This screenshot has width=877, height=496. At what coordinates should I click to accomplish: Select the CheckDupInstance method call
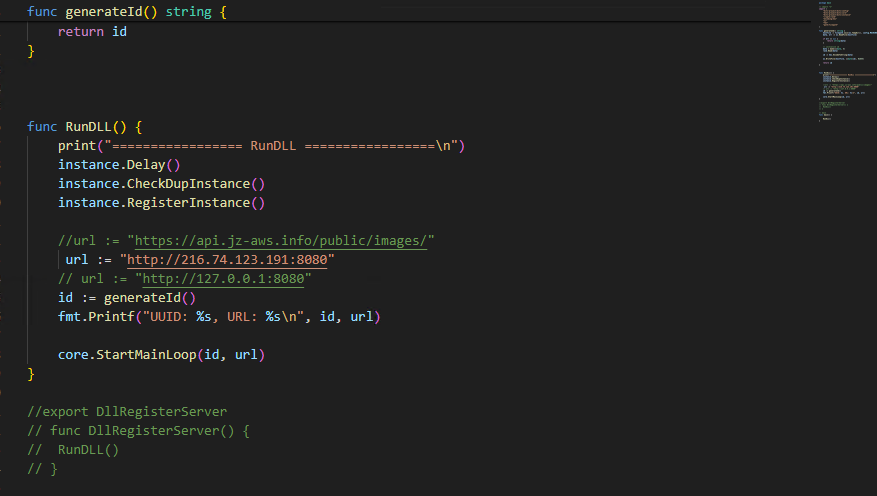point(190,184)
